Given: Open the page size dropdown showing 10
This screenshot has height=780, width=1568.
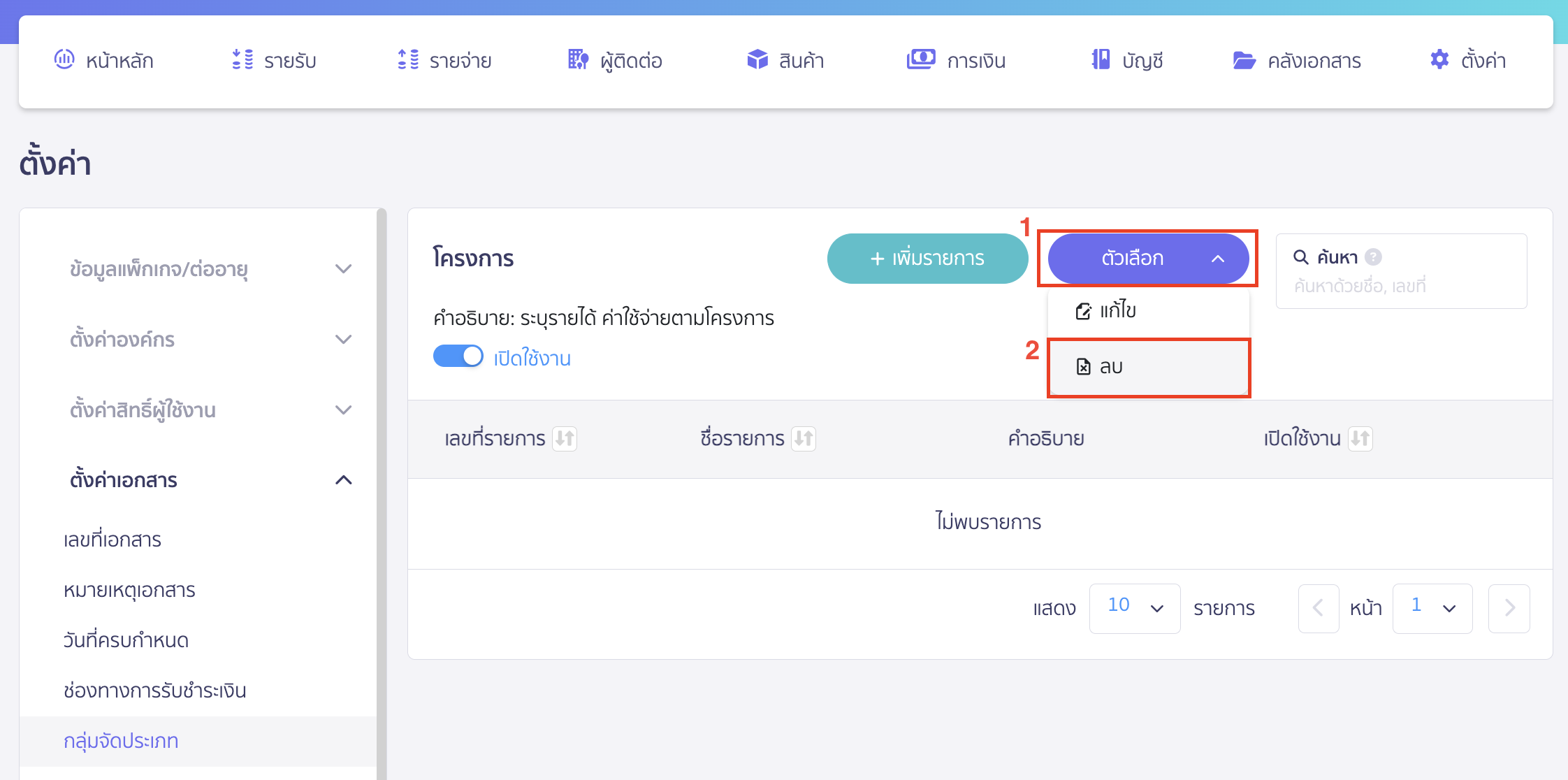Looking at the screenshot, I should click(1133, 608).
